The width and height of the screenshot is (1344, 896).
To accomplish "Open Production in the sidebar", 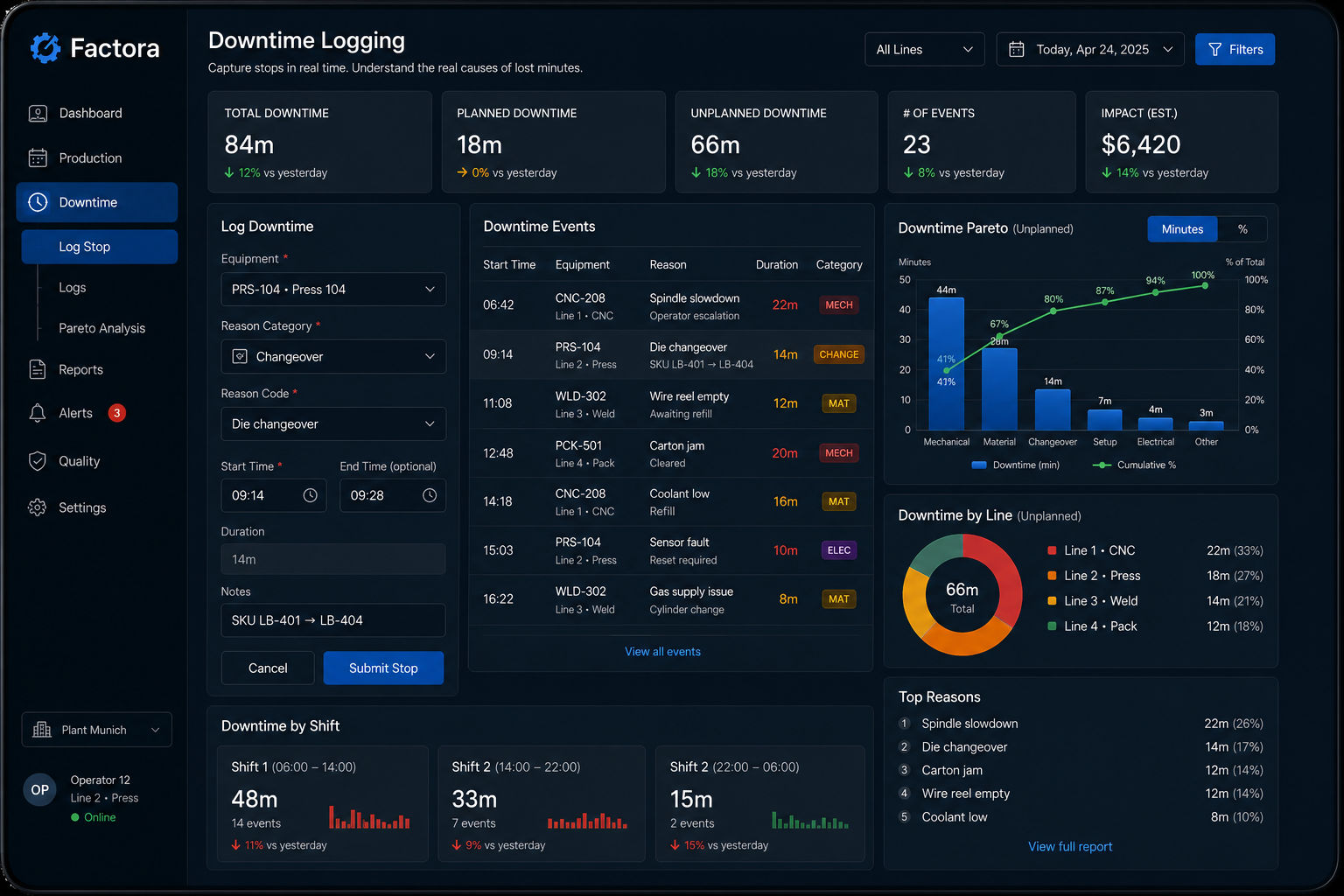I will (x=96, y=157).
